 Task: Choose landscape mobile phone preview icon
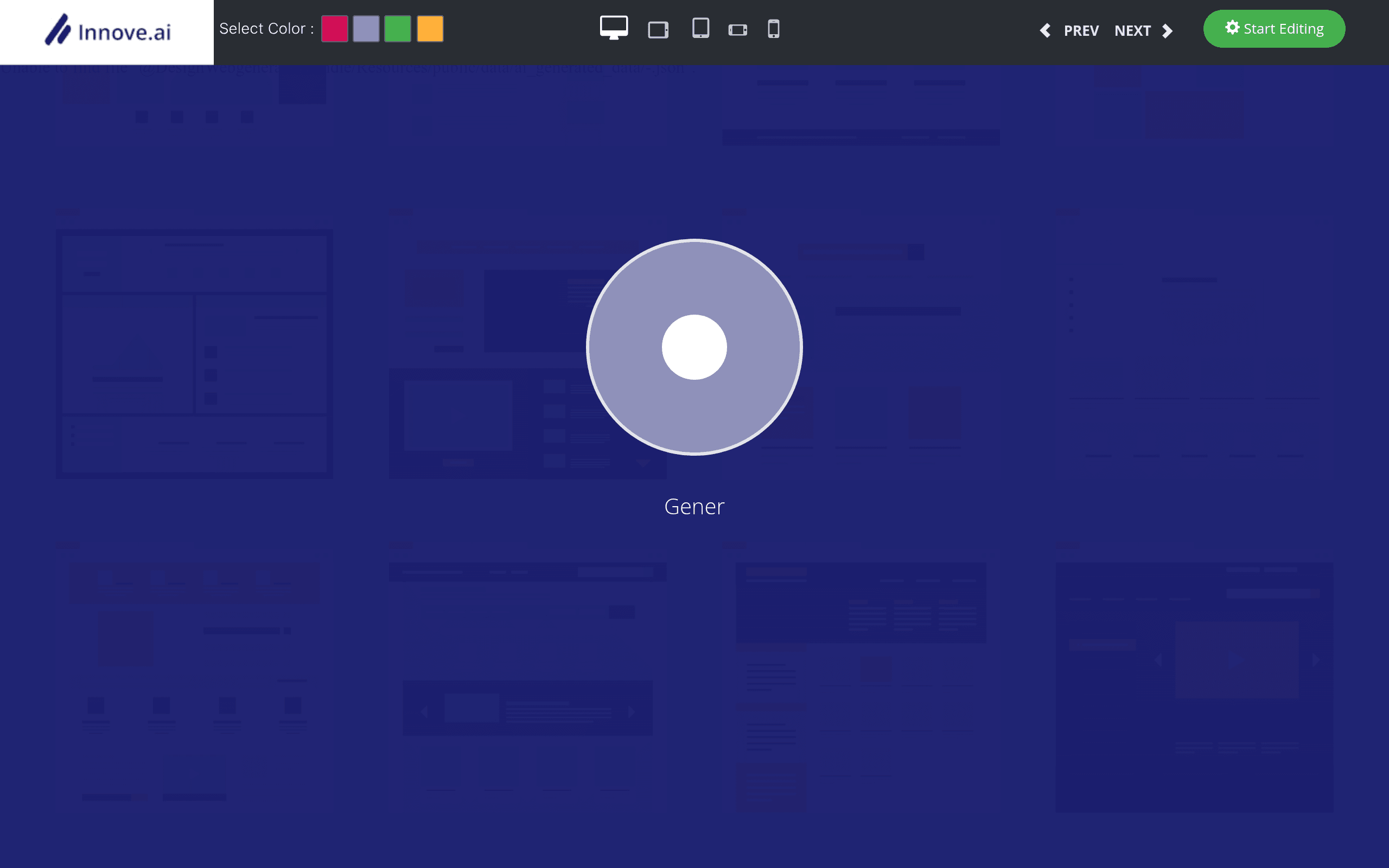click(x=738, y=30)
